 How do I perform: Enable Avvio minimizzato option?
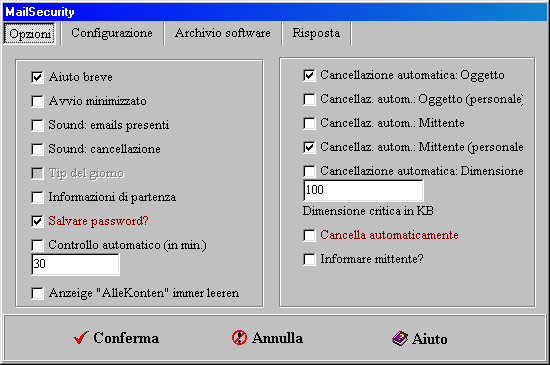click(37, 101)
